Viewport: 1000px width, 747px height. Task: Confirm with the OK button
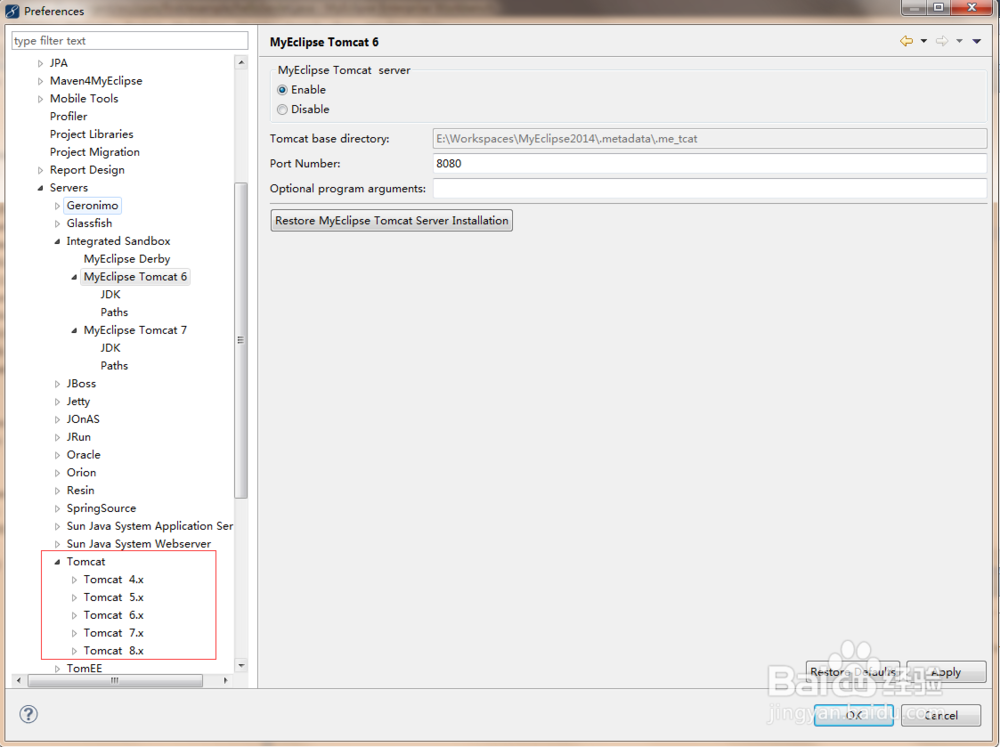pyautogui.click(x=853, y=715)
